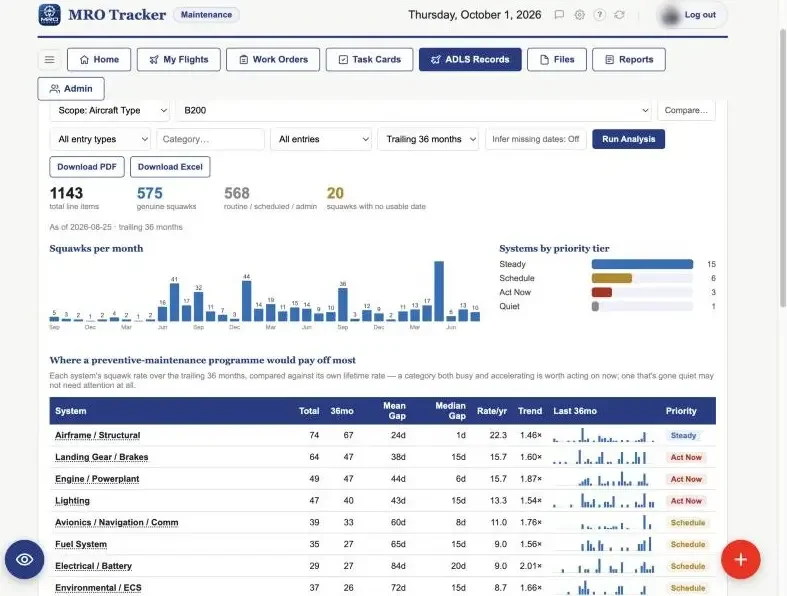Click the 568 routine/scheduled/admin count
Viewport: 787px width, 596px height.
click(237, 193)
